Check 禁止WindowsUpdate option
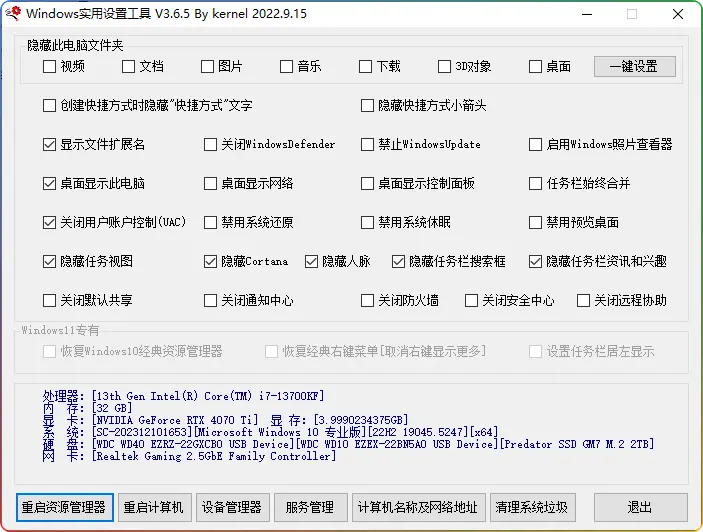The width and height of the screenshot is (703, 532). pyautogui.click(x=367, y=144)
